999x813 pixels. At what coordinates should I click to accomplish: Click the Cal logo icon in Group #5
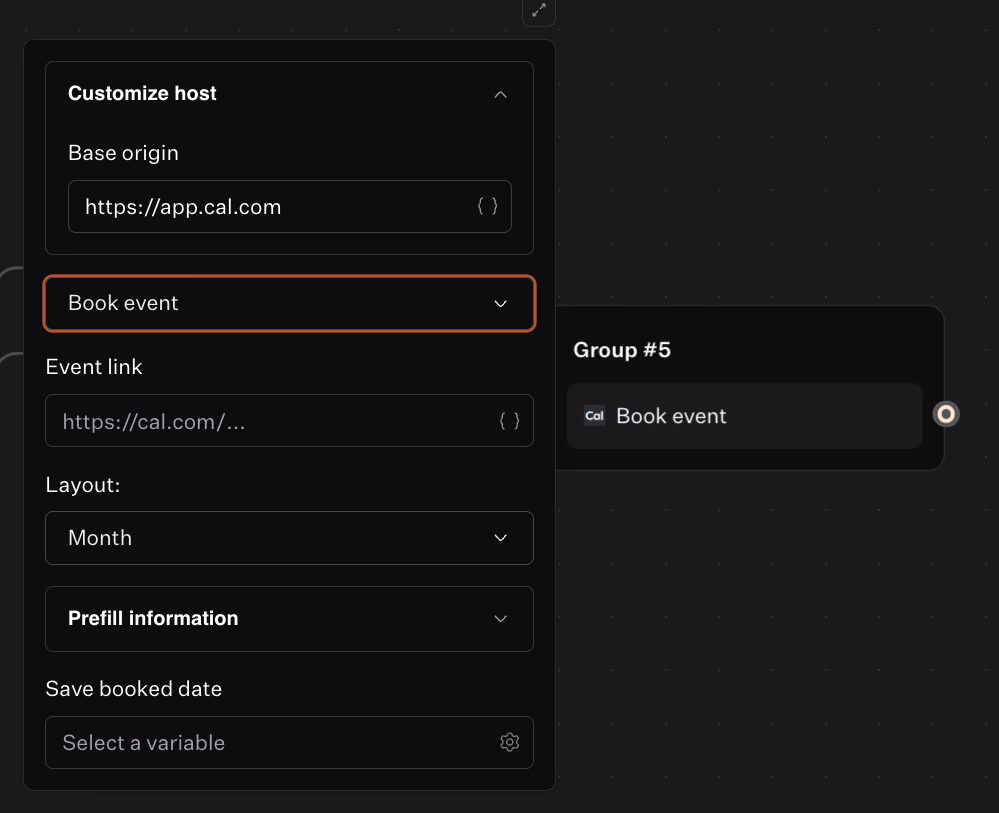pos(594,416)
